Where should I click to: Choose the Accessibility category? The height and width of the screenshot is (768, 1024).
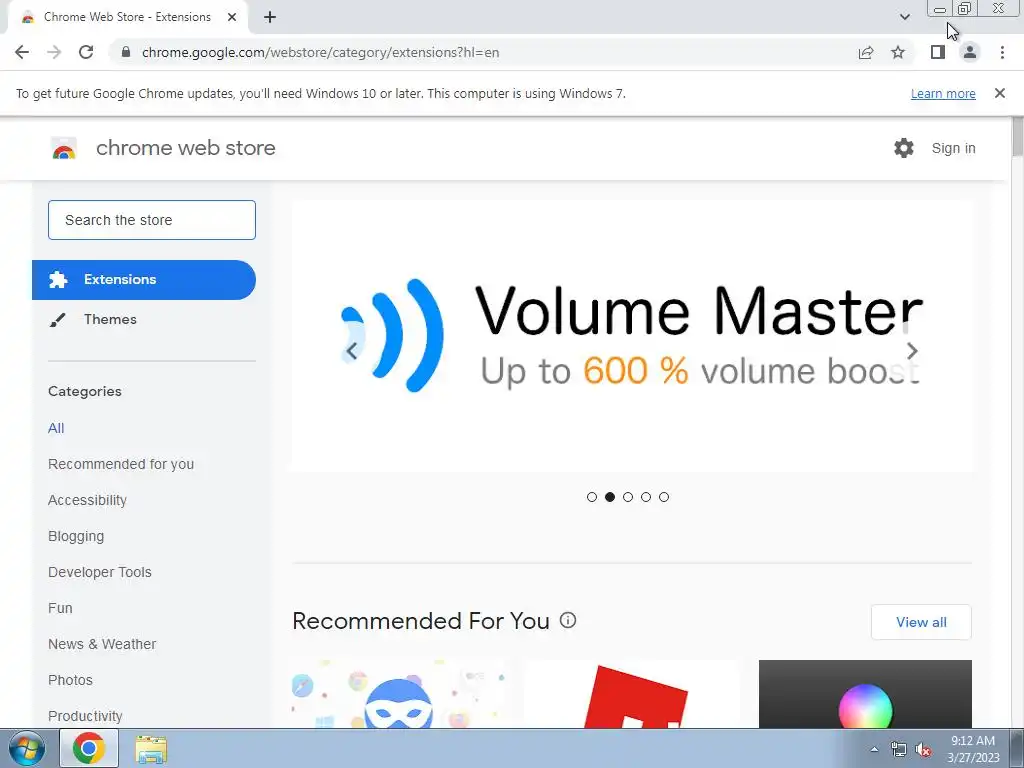click(88, 500)
